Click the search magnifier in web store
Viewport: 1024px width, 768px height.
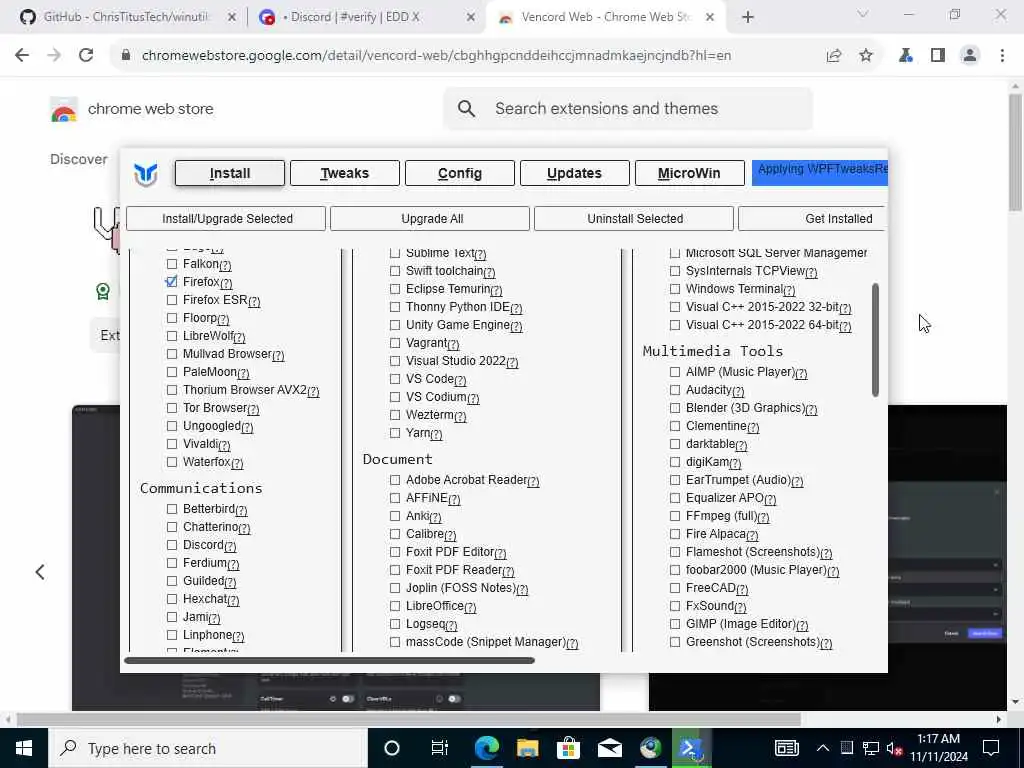tap(466, 108)
